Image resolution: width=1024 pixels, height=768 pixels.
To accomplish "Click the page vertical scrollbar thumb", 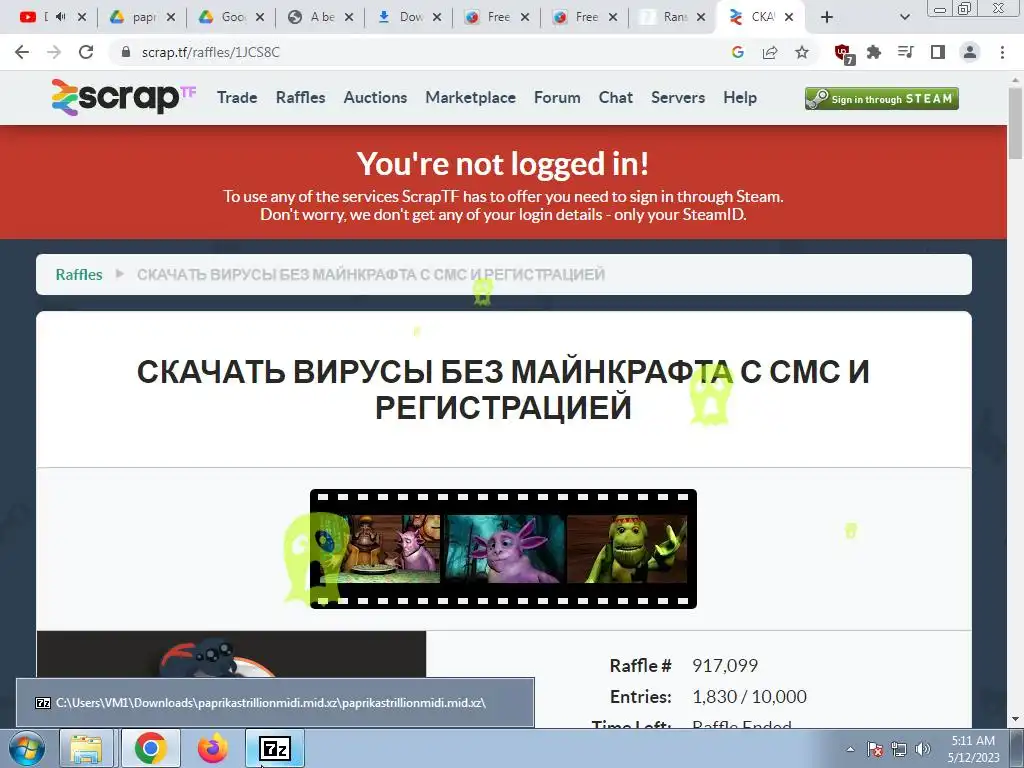I will pyautogui.click(x=1015, y=121).
